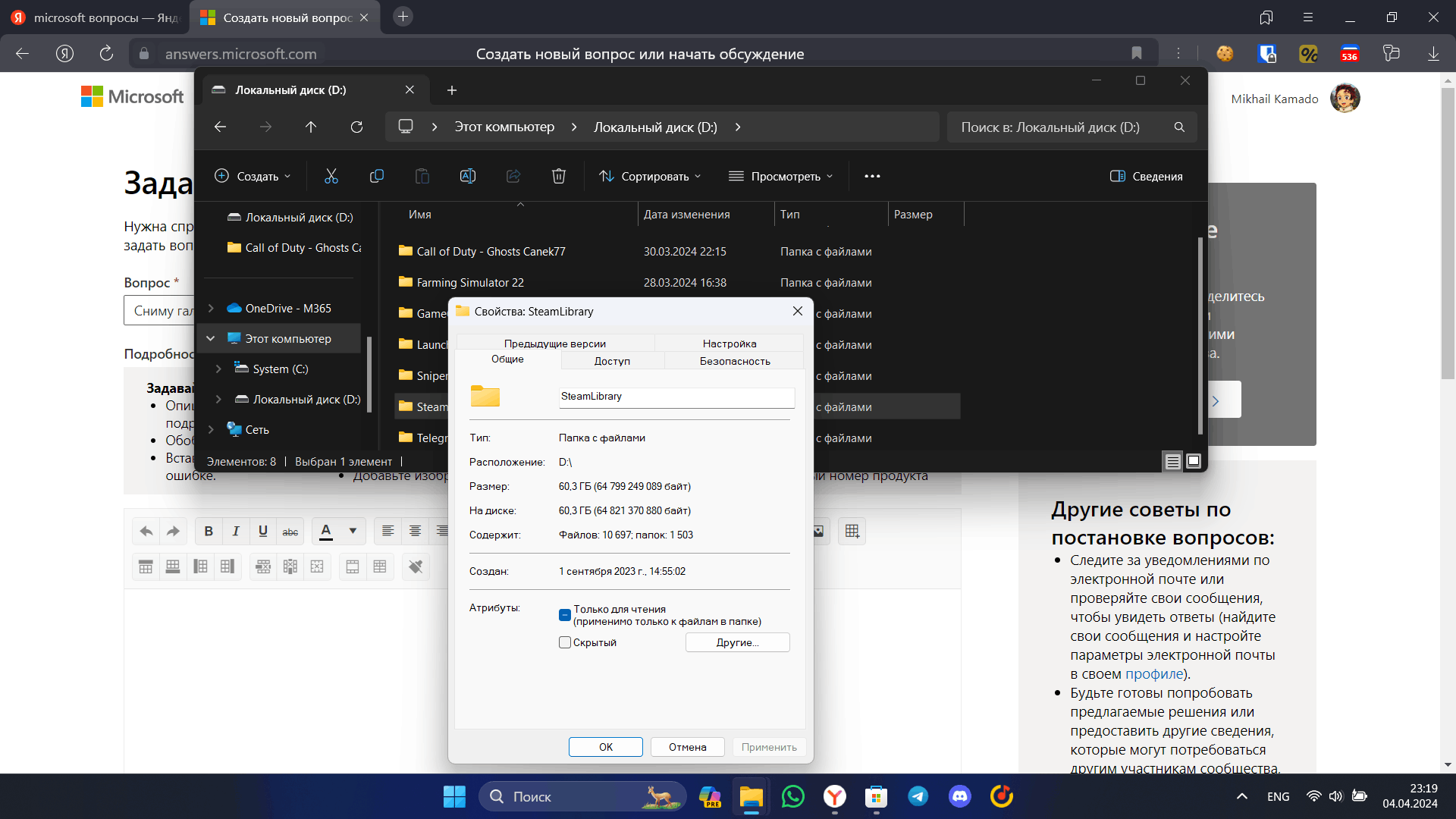Toggle the Details pane button in Explorer
Screen dimensions: 1456x819
tap(1146, 176)
